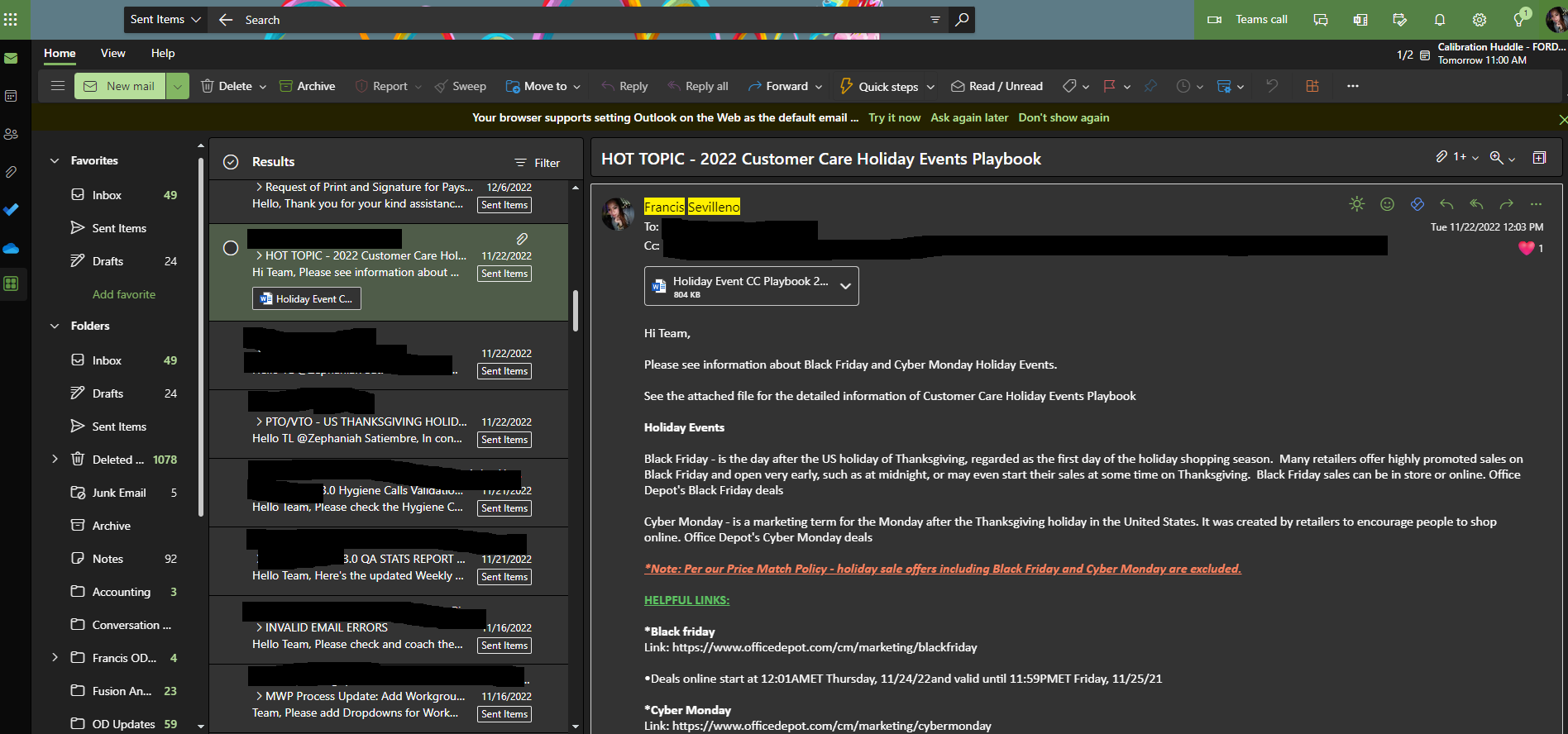Open attachment options for Holiday Event CC Playbook
This screenshot has height=734, width=1568.
point(845,286)
